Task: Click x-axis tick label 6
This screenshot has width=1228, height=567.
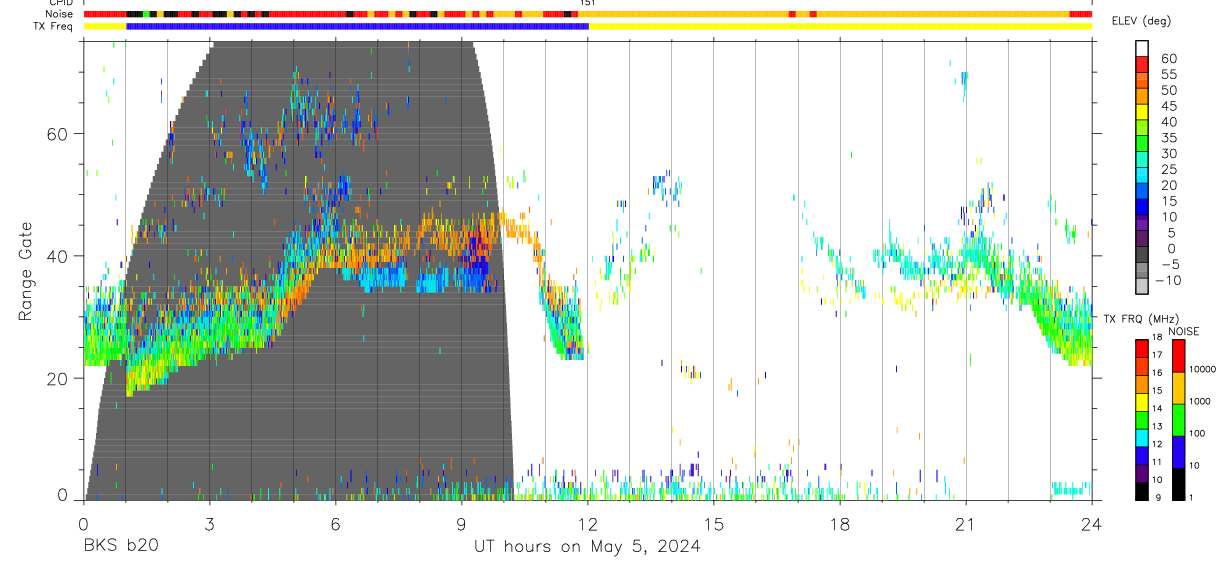Action: click(335, 524)
